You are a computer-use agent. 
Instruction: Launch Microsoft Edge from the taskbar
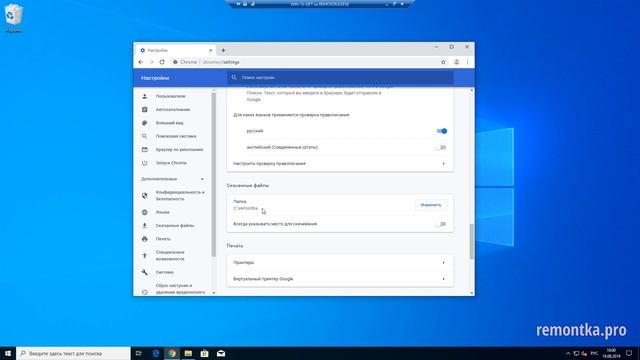(x=156, y=353)
